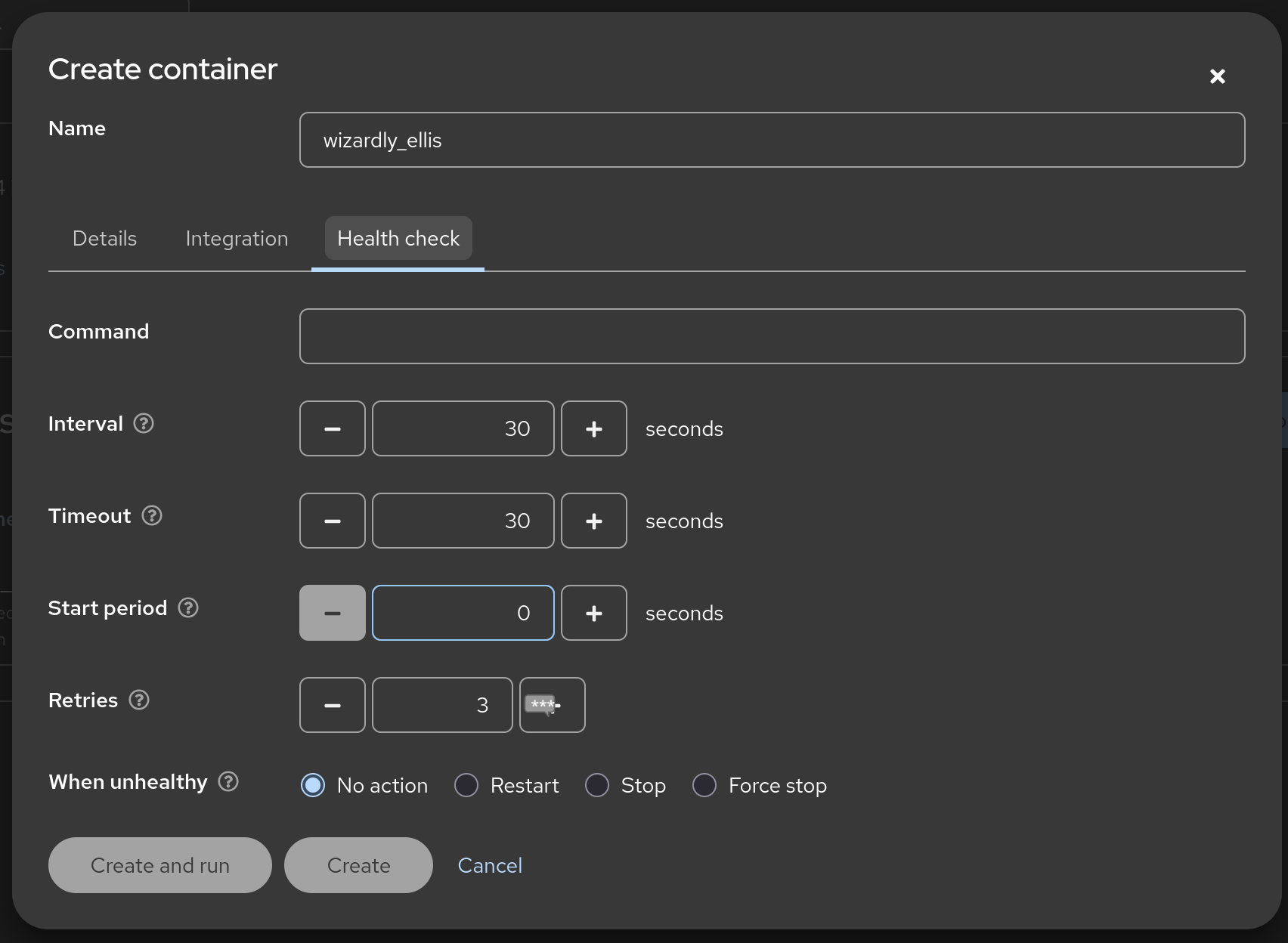Decrease Retries with minus button
Viewport: 1288px width, 943px height.
point(333,705)
